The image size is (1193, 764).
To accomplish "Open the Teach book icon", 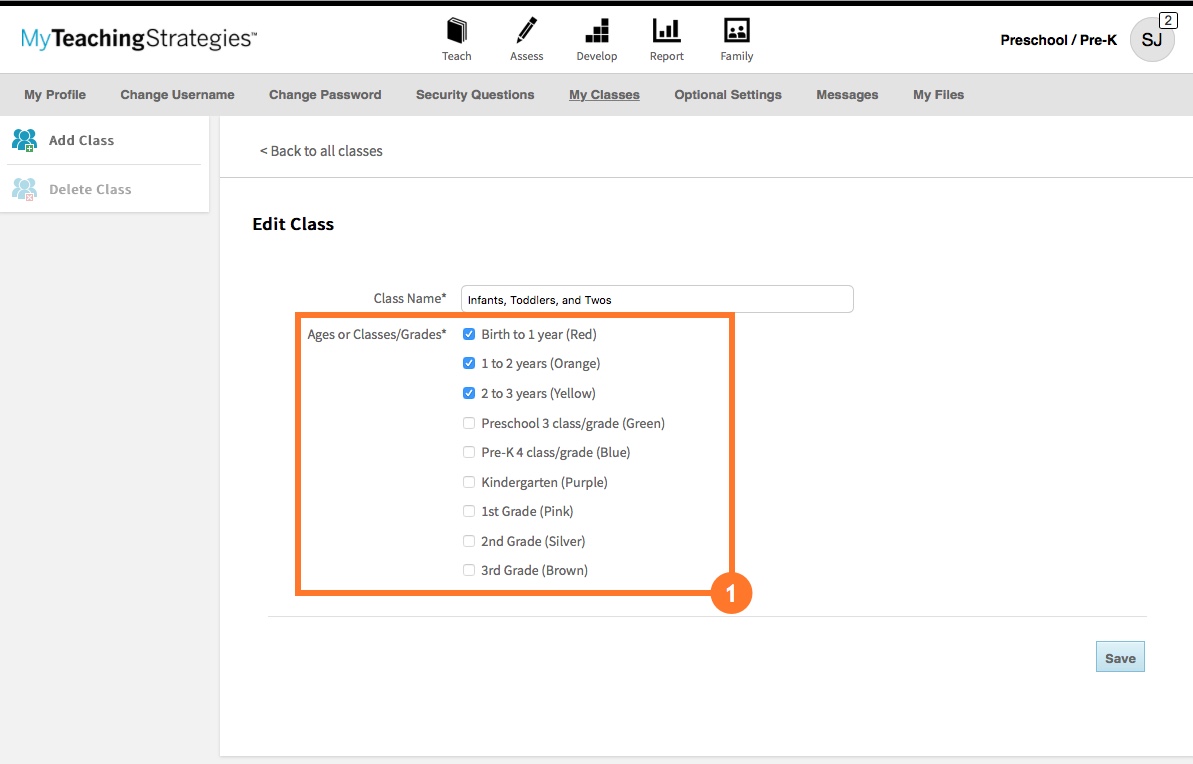I will [457, 31].
